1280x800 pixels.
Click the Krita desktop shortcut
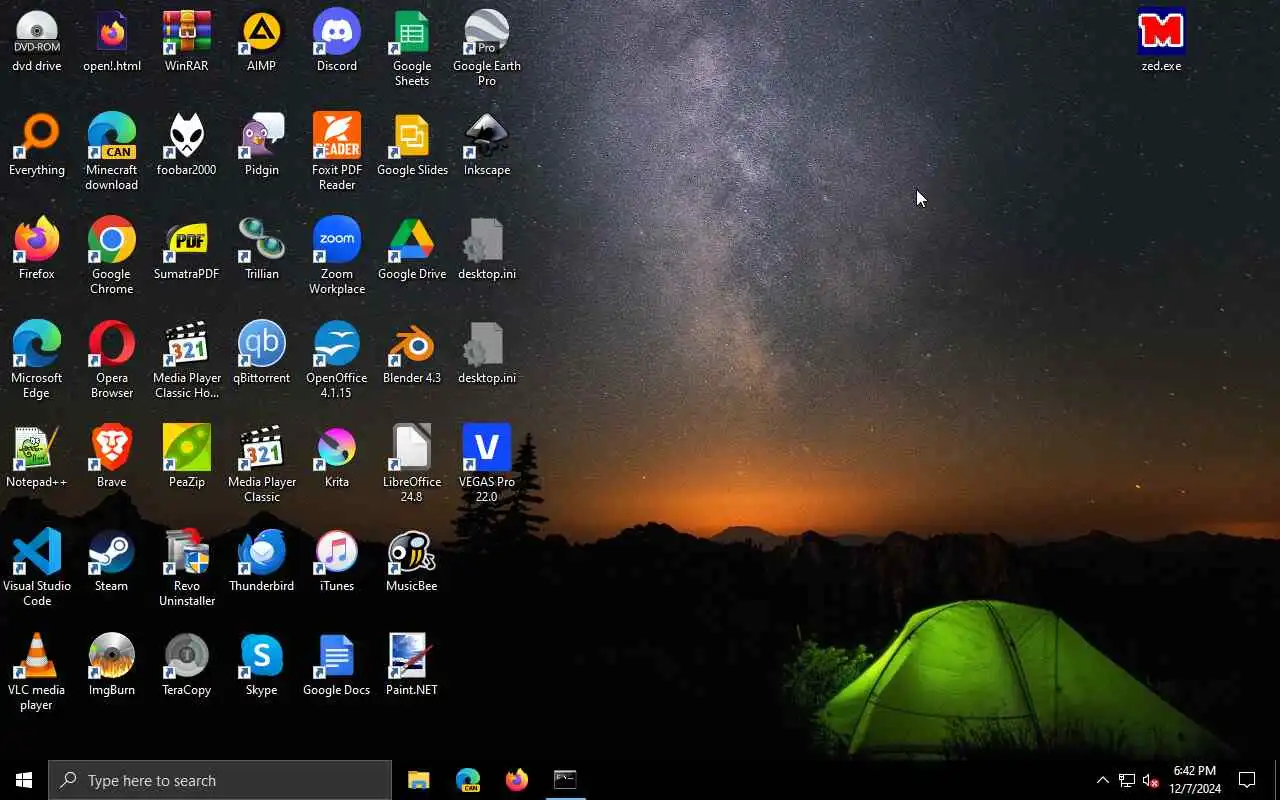pyautogui.click(x=337, y=457)
